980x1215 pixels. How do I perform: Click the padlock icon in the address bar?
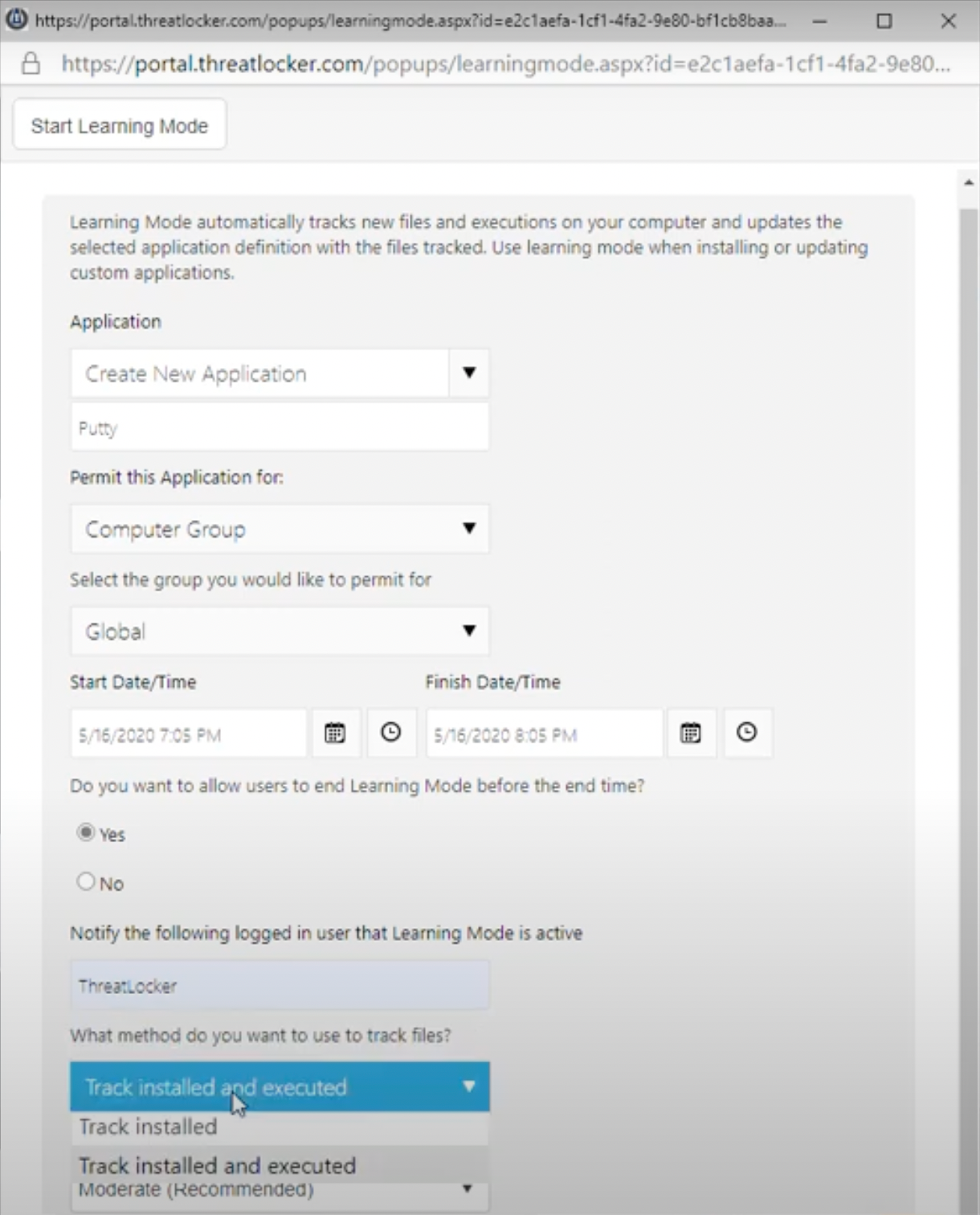click(31, 63)
